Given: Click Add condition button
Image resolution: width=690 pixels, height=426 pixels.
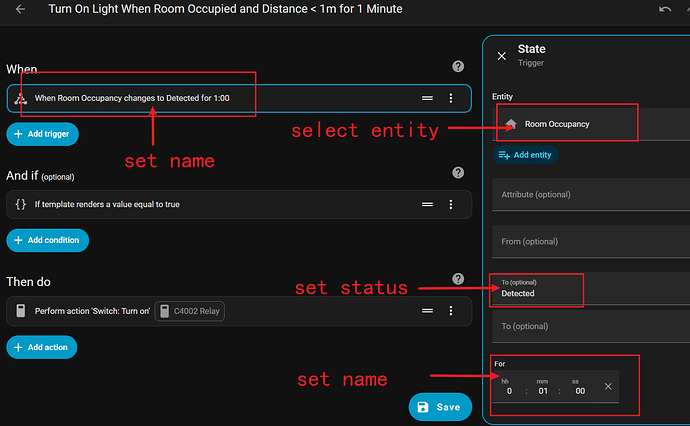Looking at the screenshot, I should coord(48,240).
